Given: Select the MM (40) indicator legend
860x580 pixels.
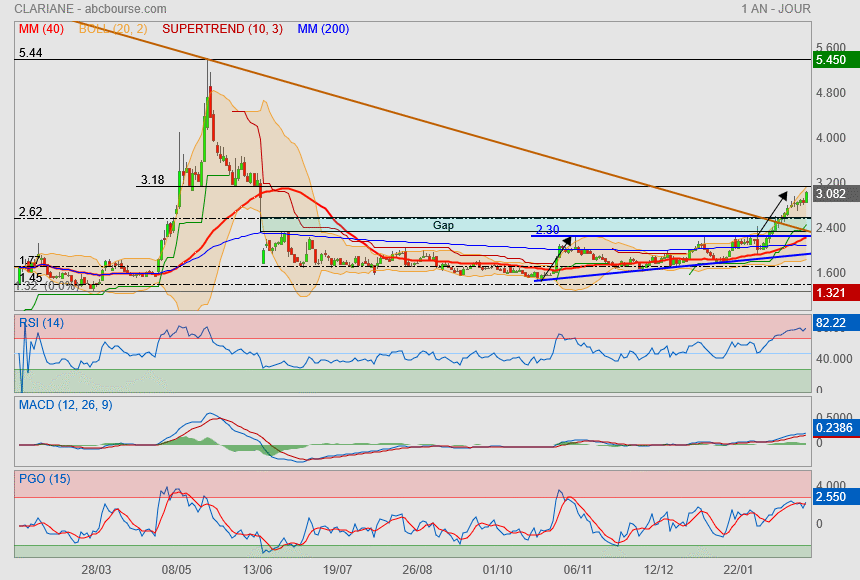Looking at the screenshot, I should point(41,29).
